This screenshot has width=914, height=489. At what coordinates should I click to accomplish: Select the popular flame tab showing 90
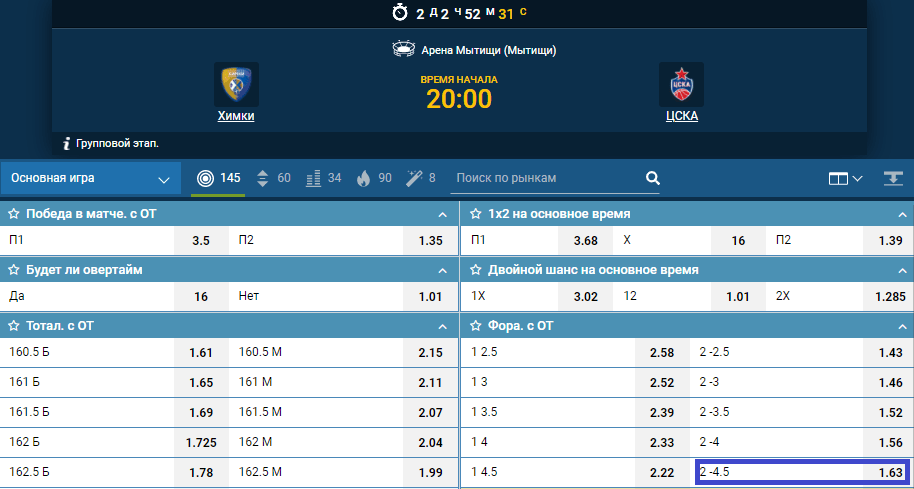click(374, 178)
